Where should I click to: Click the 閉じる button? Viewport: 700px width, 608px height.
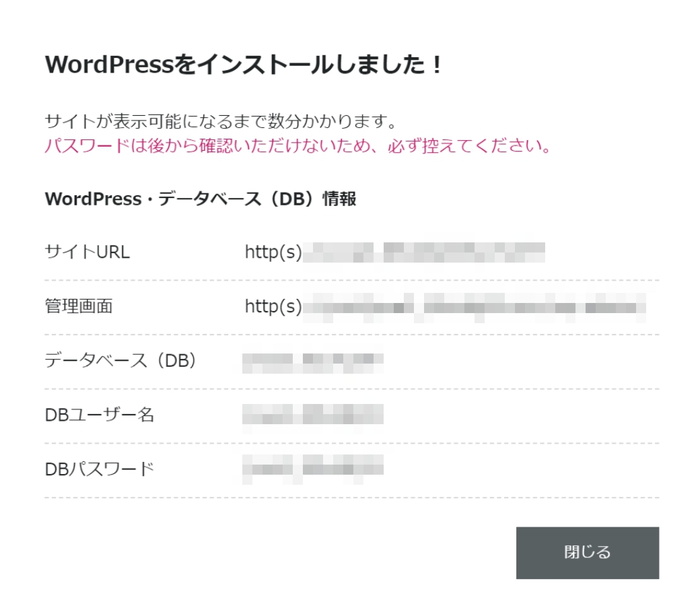click(588, 553)
